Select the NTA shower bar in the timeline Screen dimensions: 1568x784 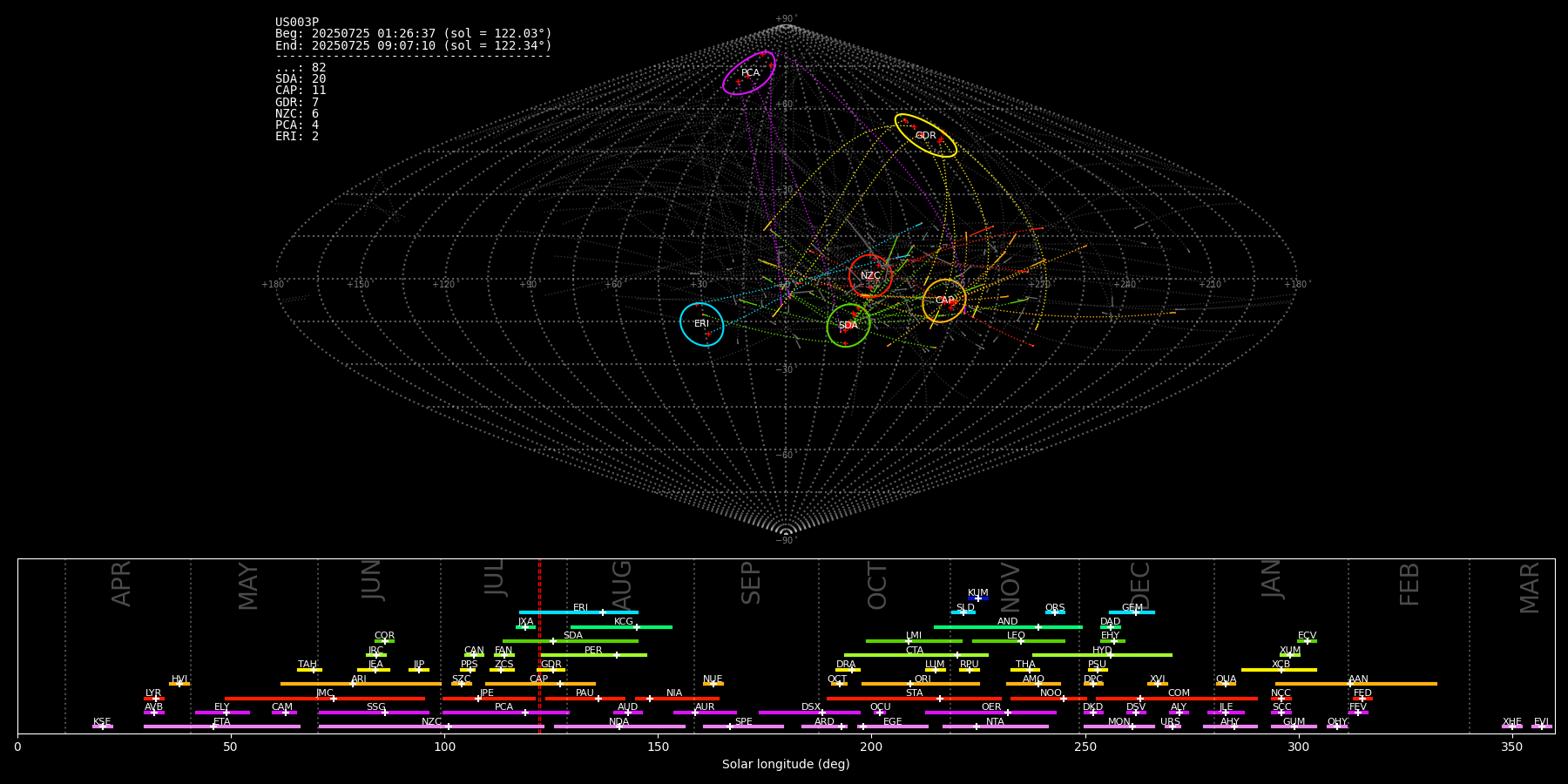(995, 727)
